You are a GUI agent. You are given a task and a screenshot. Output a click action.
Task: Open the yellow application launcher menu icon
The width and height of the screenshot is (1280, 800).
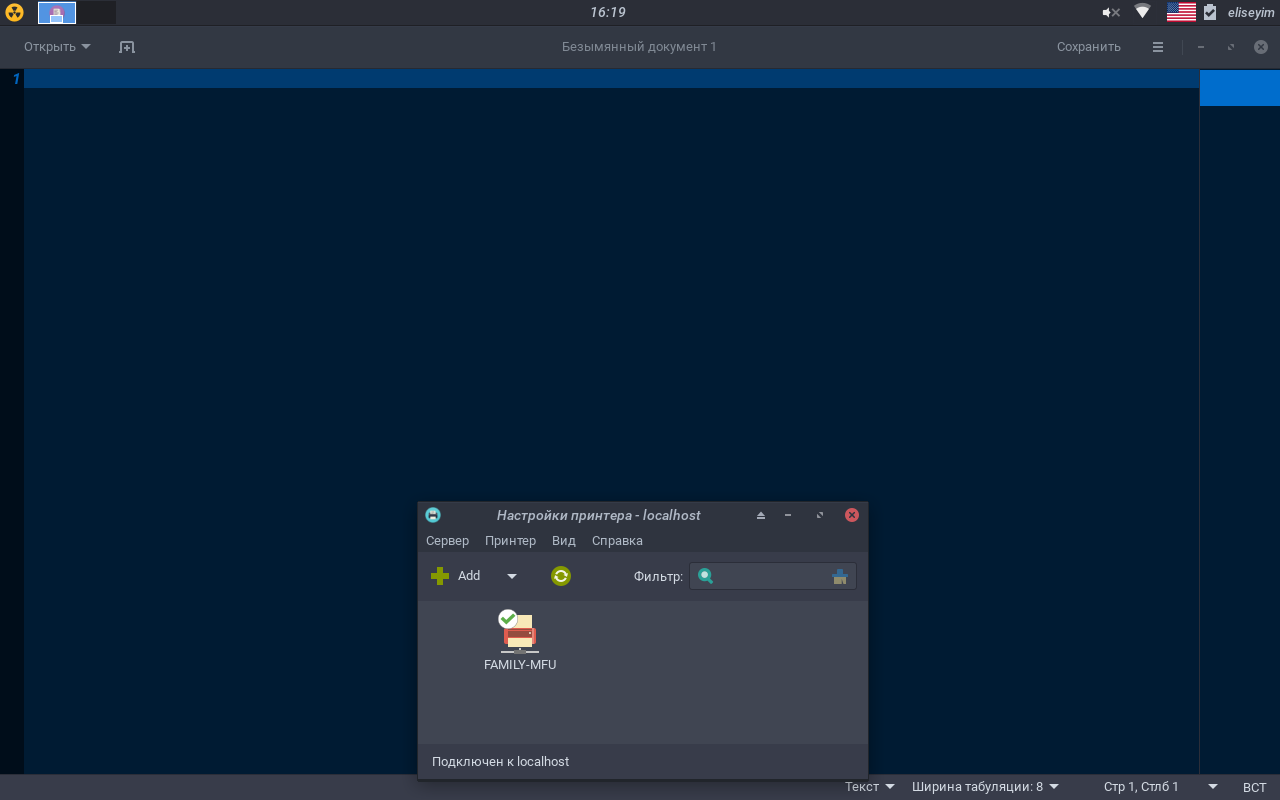click(x=14, y=12)
